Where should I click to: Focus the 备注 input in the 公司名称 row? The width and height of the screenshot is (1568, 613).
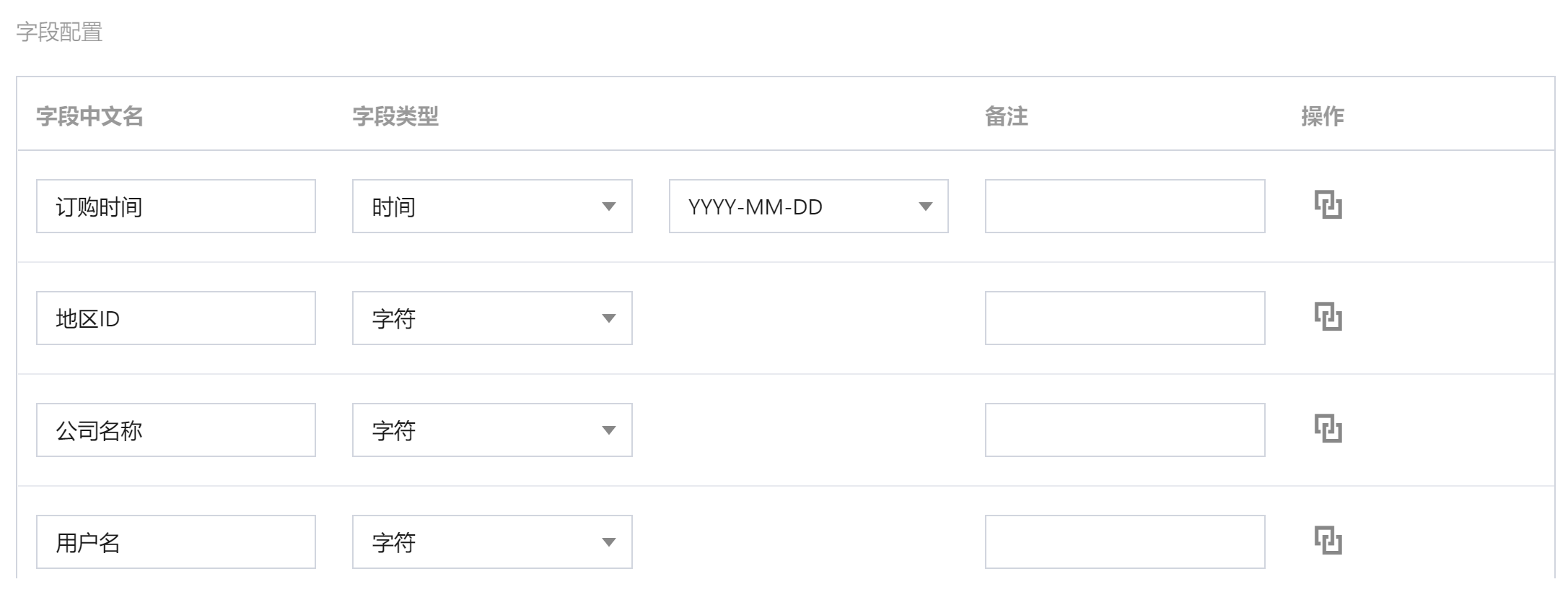pos(1124,430)
